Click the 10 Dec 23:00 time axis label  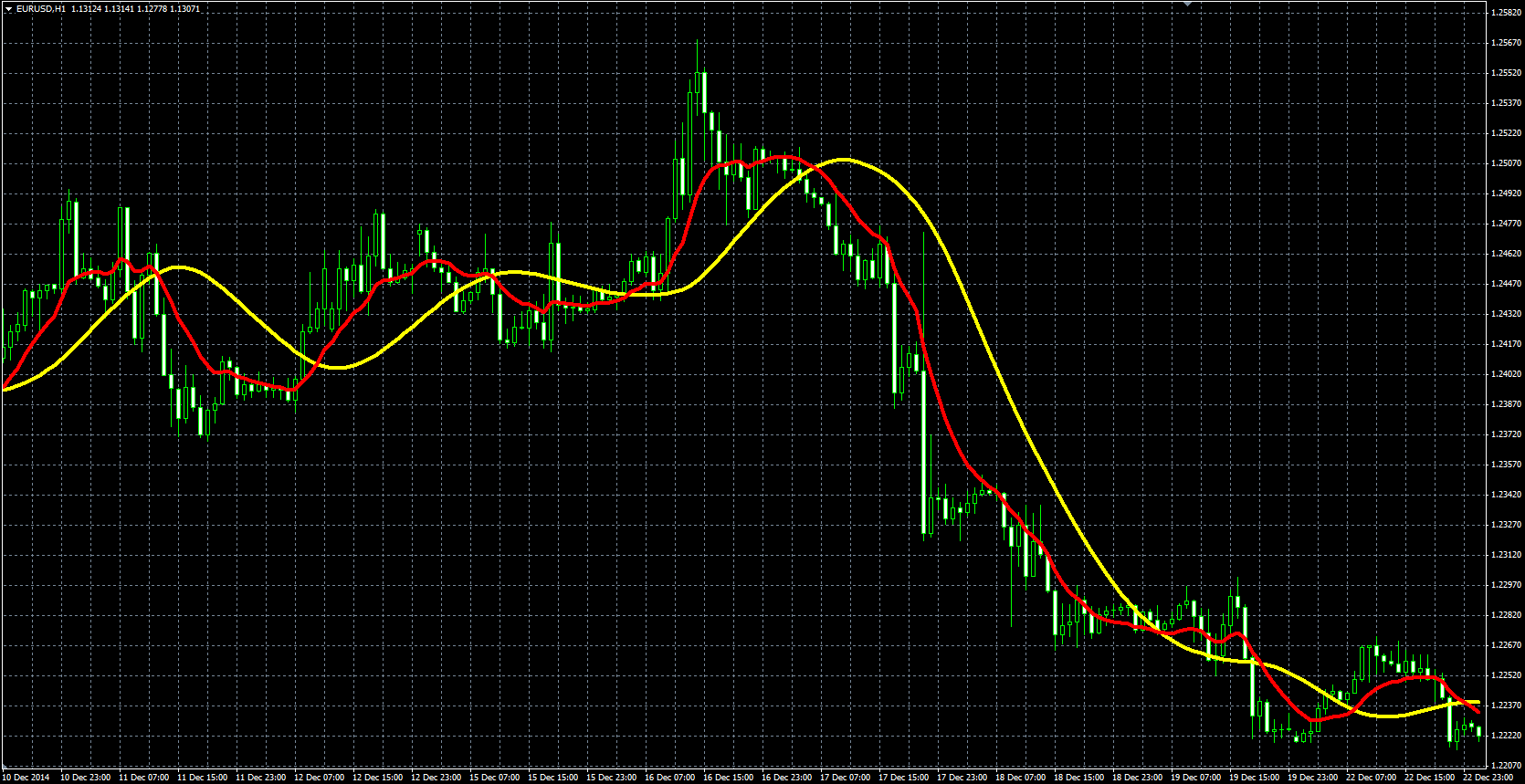coord(86,778)
